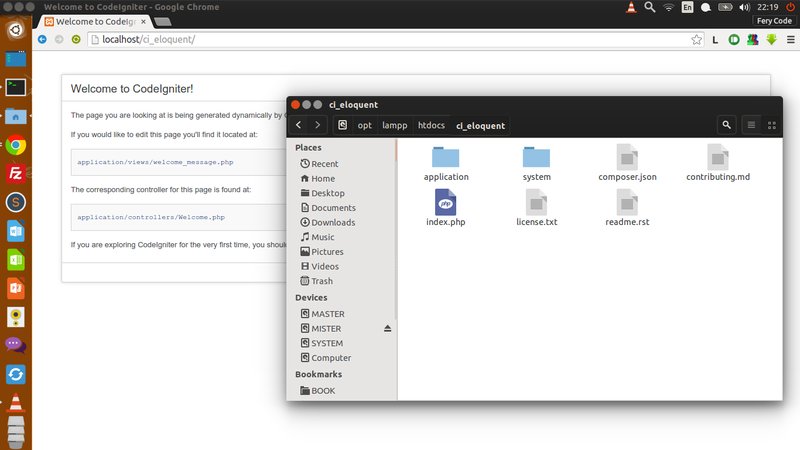
Task: Select the composer.json file
Action: click(627, 158)
